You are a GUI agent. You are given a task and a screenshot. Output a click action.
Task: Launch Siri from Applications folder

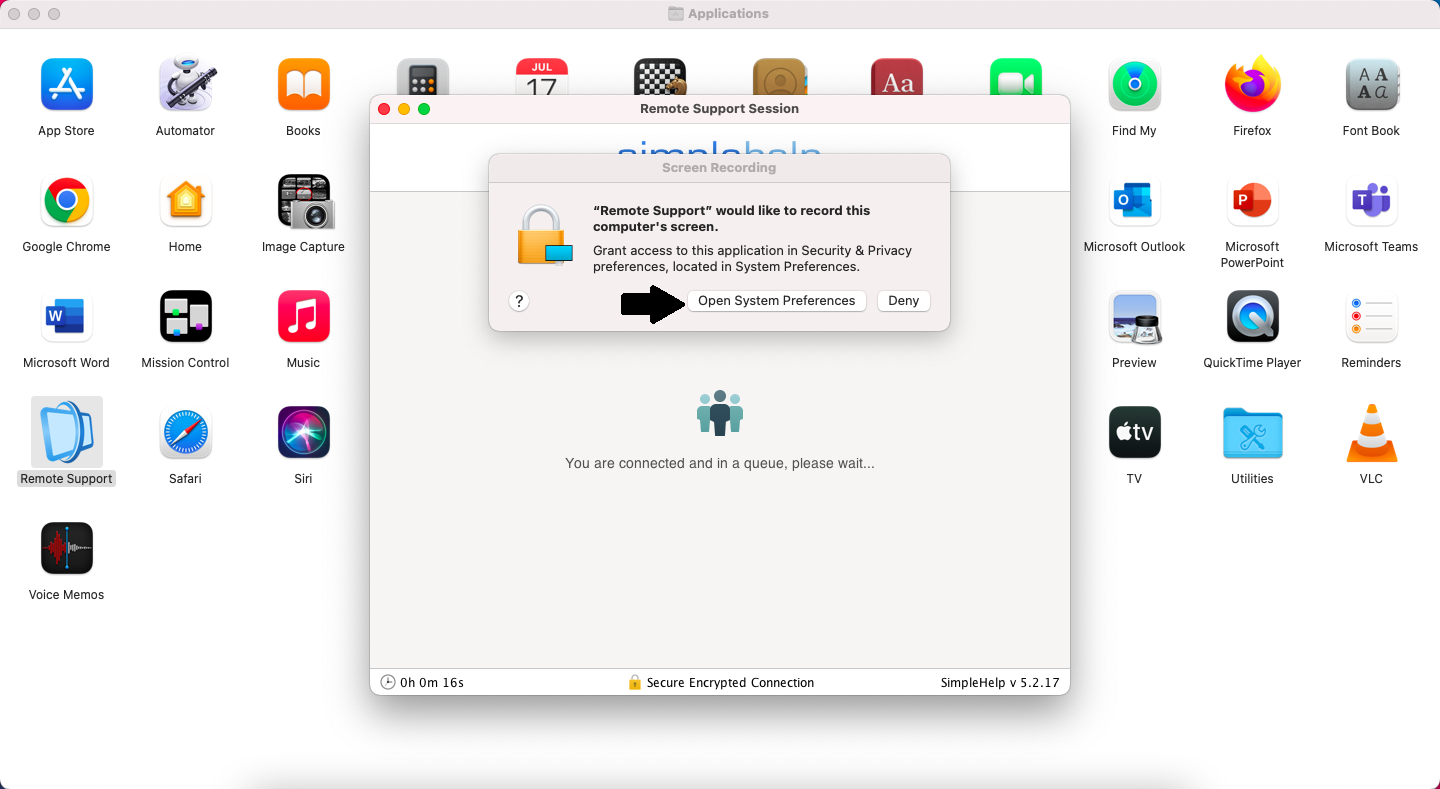pyautogui.click(x=303, y=433)
